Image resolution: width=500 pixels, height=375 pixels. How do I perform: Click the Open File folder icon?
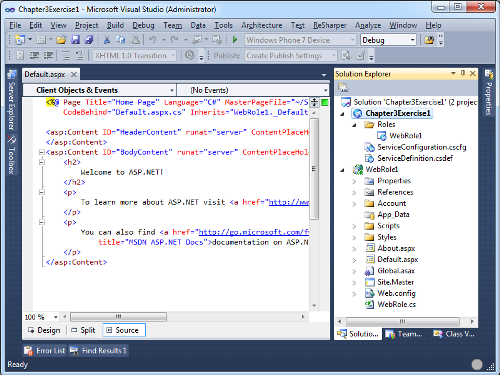click(61, 40)
